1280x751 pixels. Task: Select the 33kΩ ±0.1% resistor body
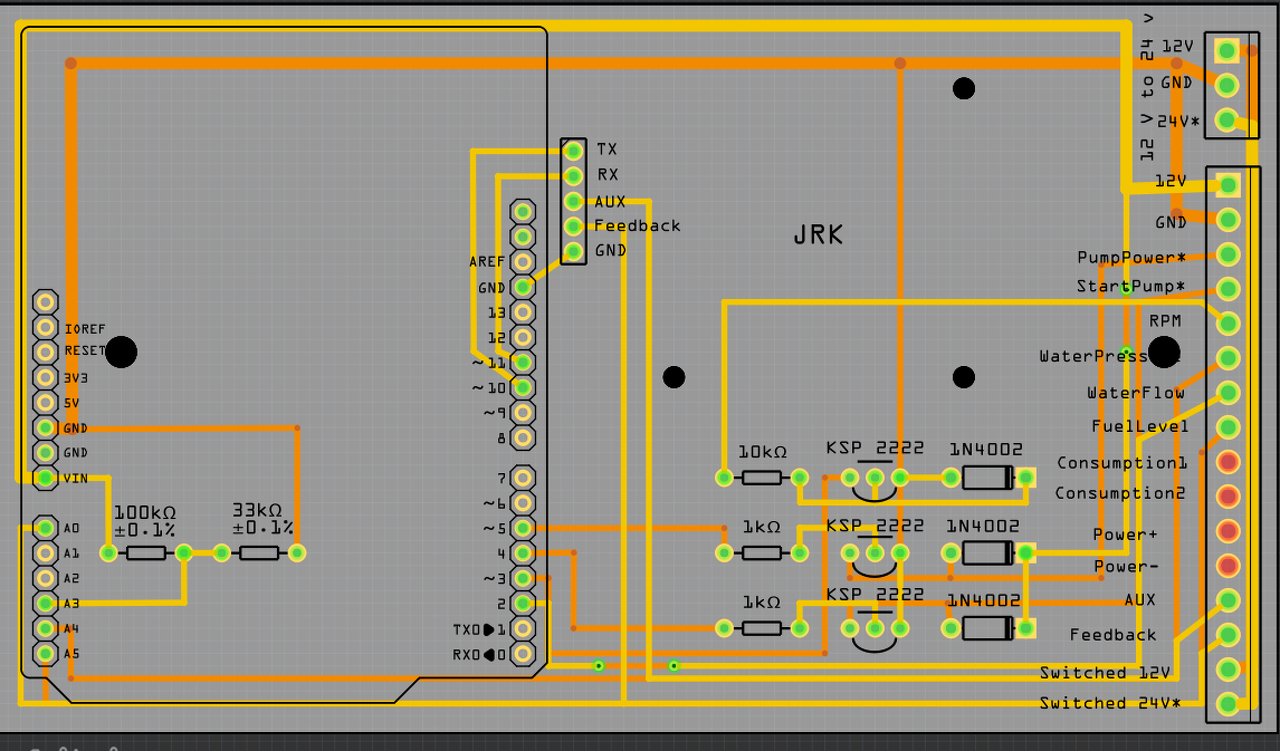[259, 553]
